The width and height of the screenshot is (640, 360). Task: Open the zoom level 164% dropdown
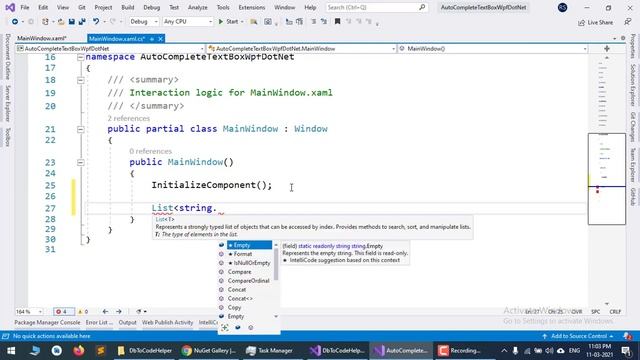[x=29, y=311]
